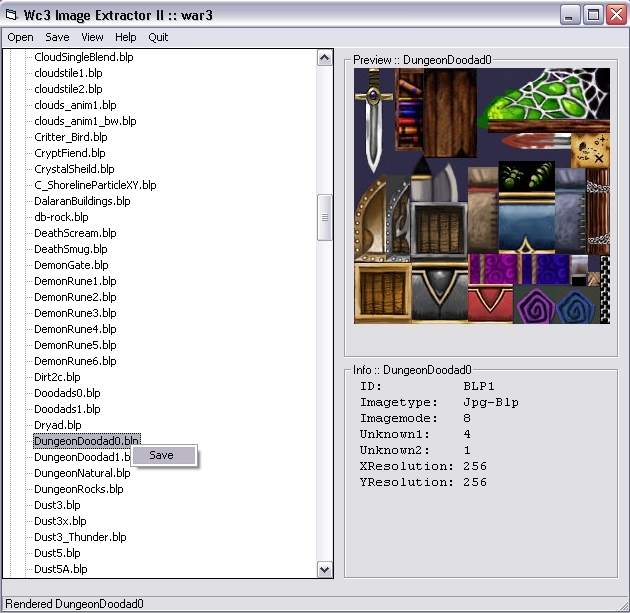Click the XResolution info row
Screen dimensions: 630x613
(x=423, y=466)
